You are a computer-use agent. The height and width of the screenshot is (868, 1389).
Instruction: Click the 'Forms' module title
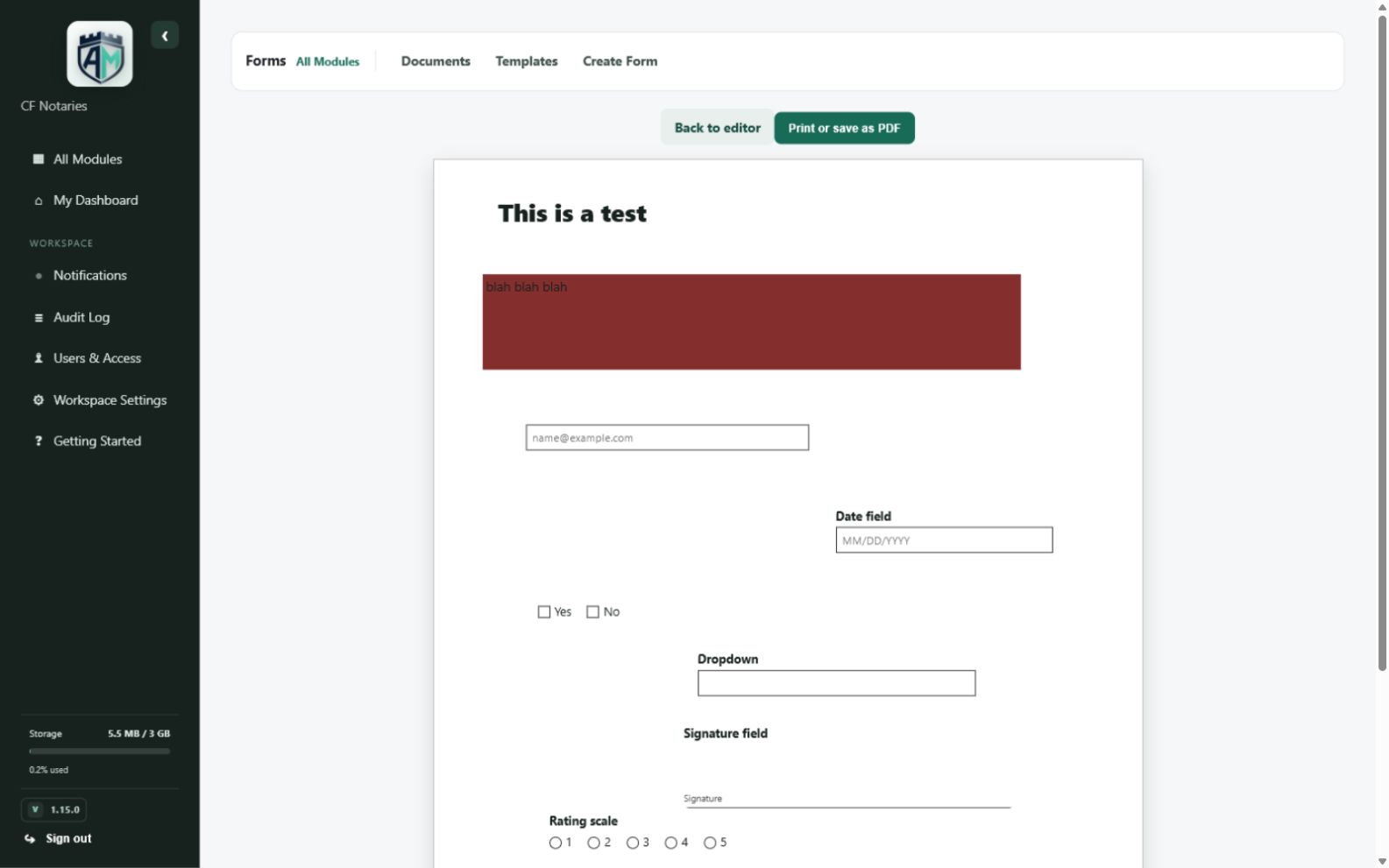[266, 61]
